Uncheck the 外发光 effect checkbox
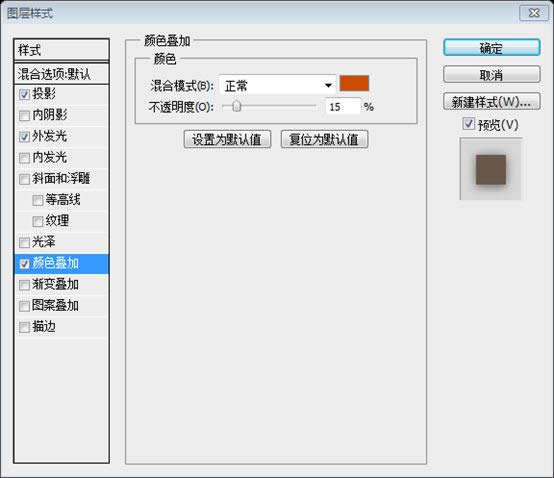 pyautogui.click(x=24, y=137)
